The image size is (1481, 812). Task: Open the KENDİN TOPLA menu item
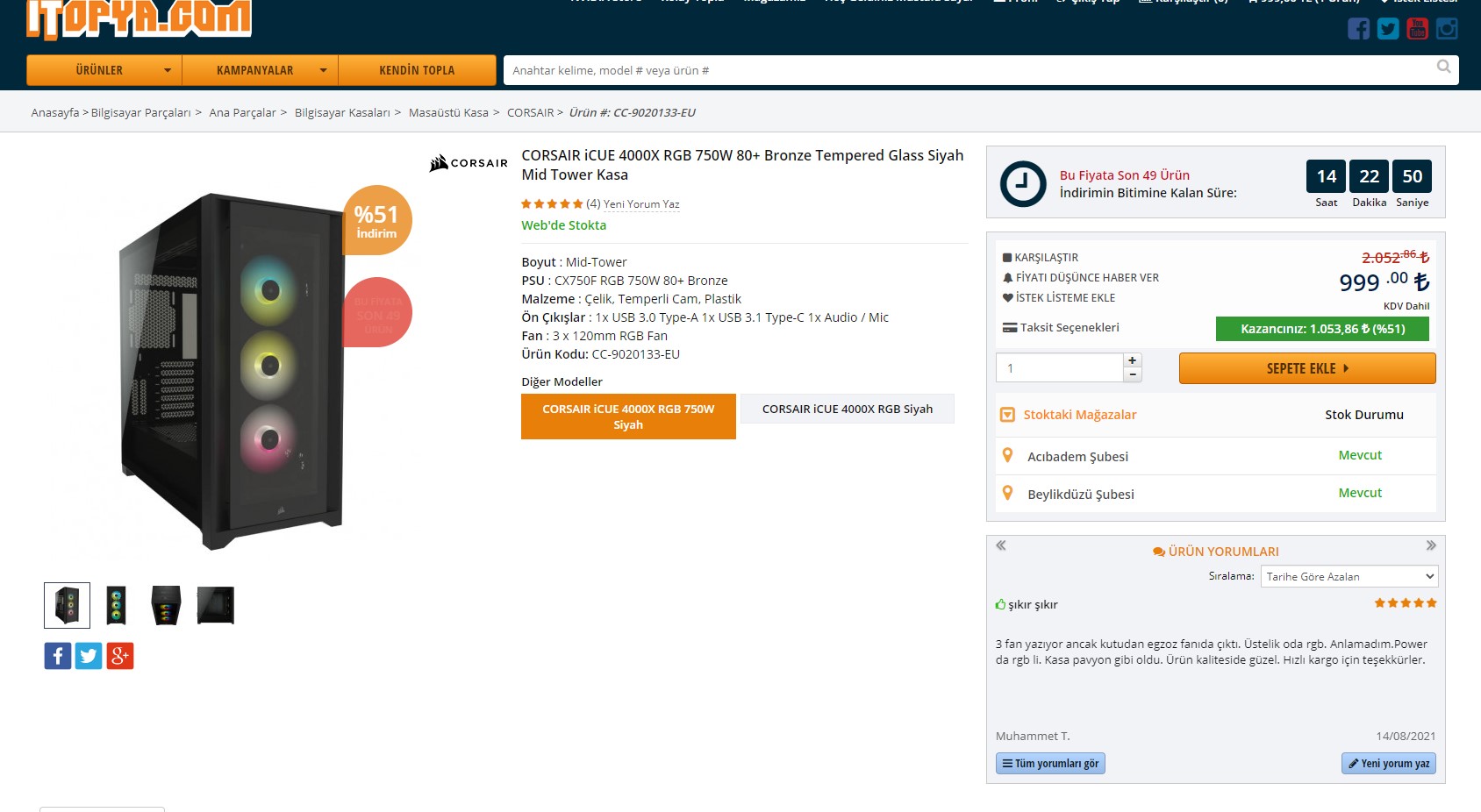click(417, 70)
